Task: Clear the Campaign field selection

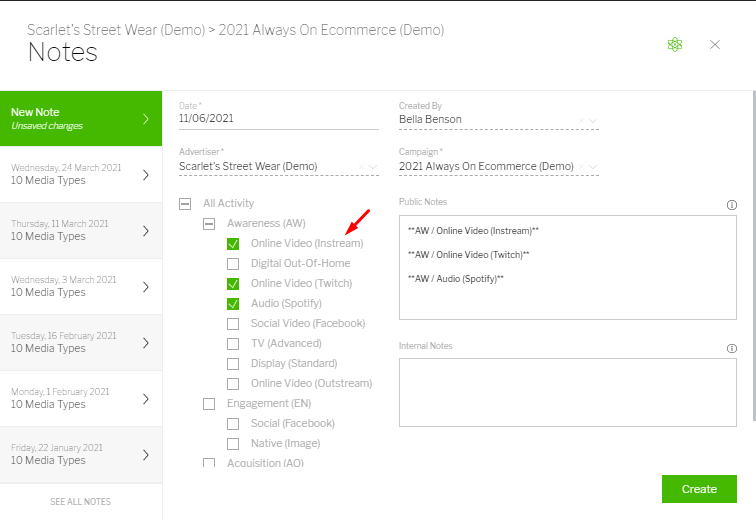Action: [582, 167]
